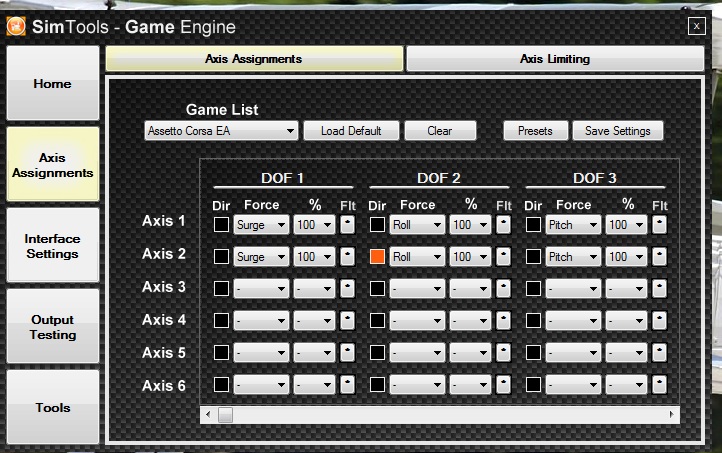Toggle Axis 3 DOF 1 Dir box
Screen dimensions: 722x453
(x=221, y=289)
